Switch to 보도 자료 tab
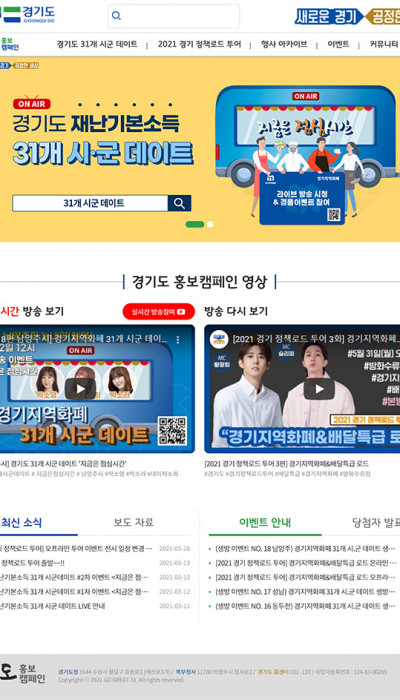 [133, 522]
